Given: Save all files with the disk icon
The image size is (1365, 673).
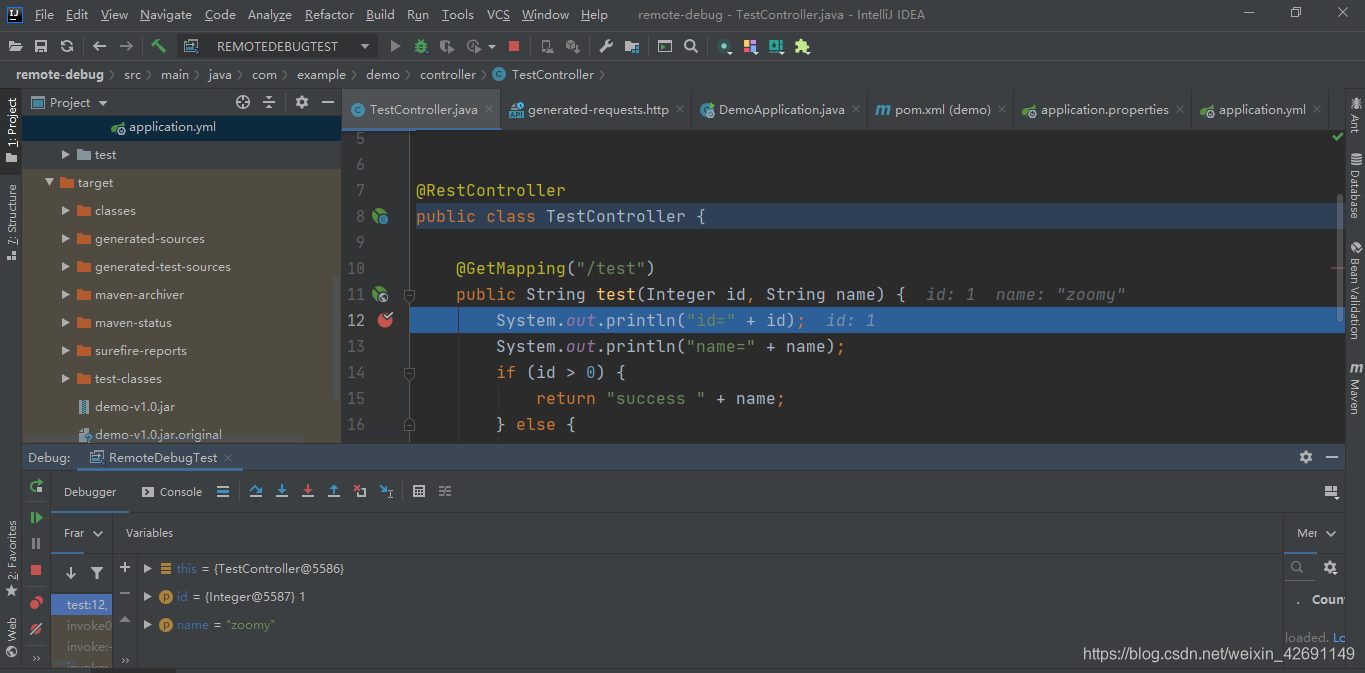Looking at the screenshot, I should click(41, 46).
